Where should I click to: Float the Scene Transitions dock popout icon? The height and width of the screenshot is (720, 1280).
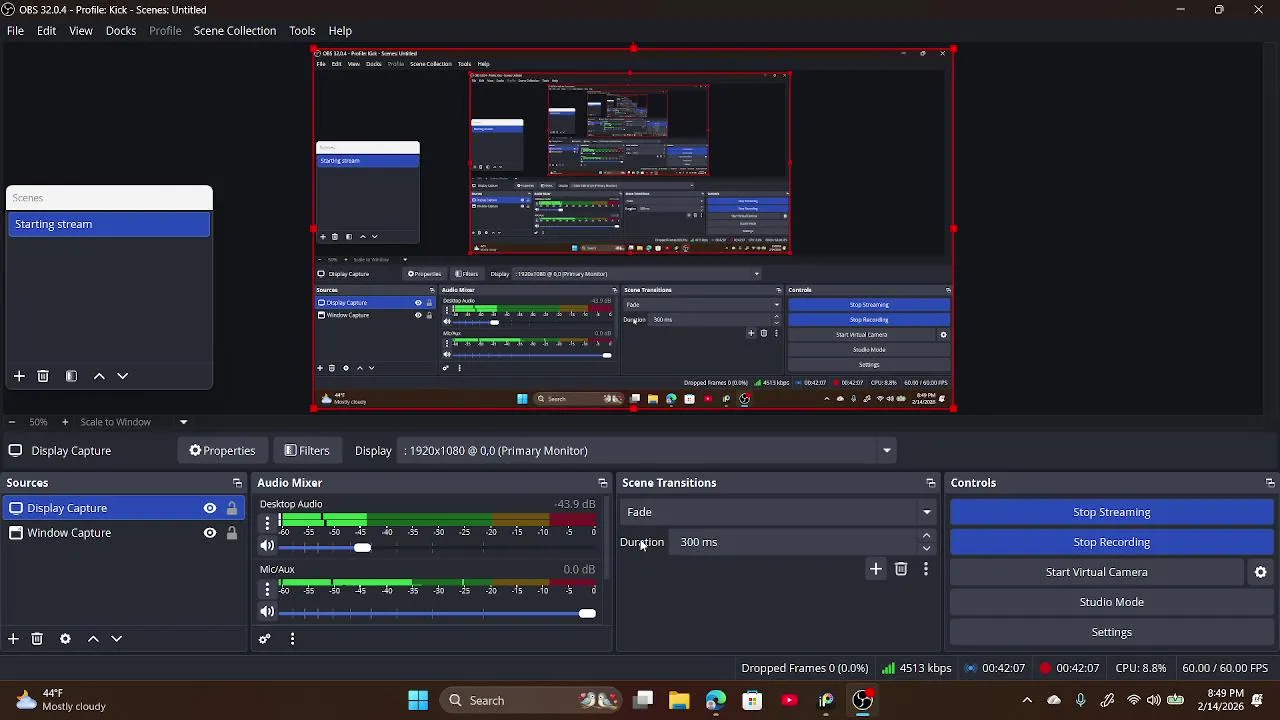[931, 483]
